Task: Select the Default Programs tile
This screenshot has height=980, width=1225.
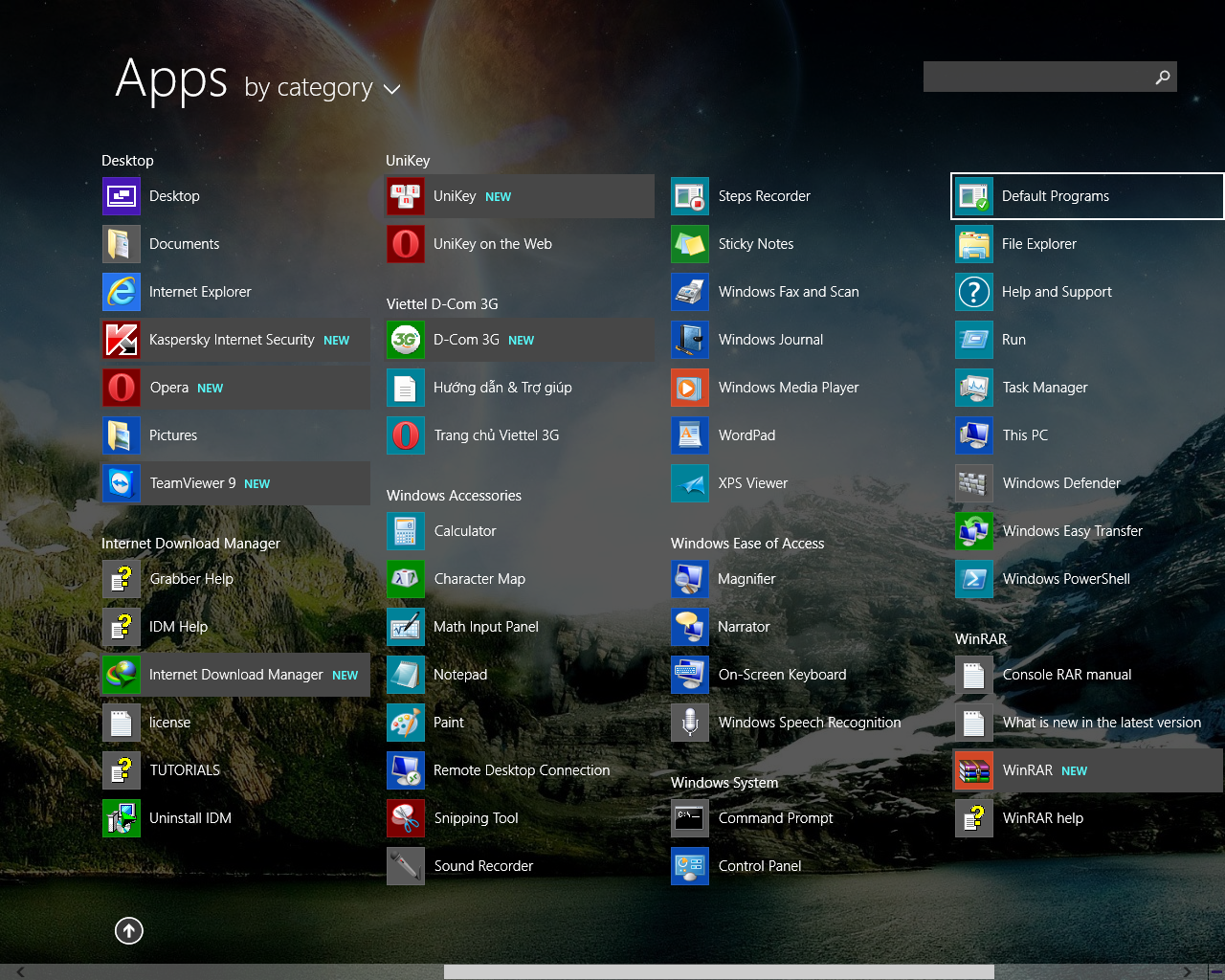Action: tap(1088, 196)
